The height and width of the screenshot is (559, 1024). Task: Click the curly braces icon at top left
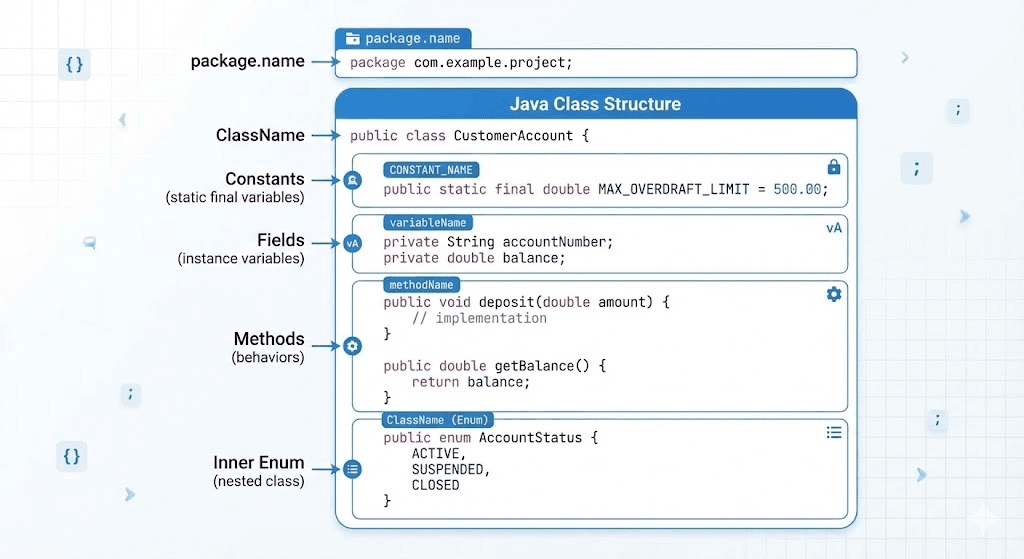tap(74, 65)
